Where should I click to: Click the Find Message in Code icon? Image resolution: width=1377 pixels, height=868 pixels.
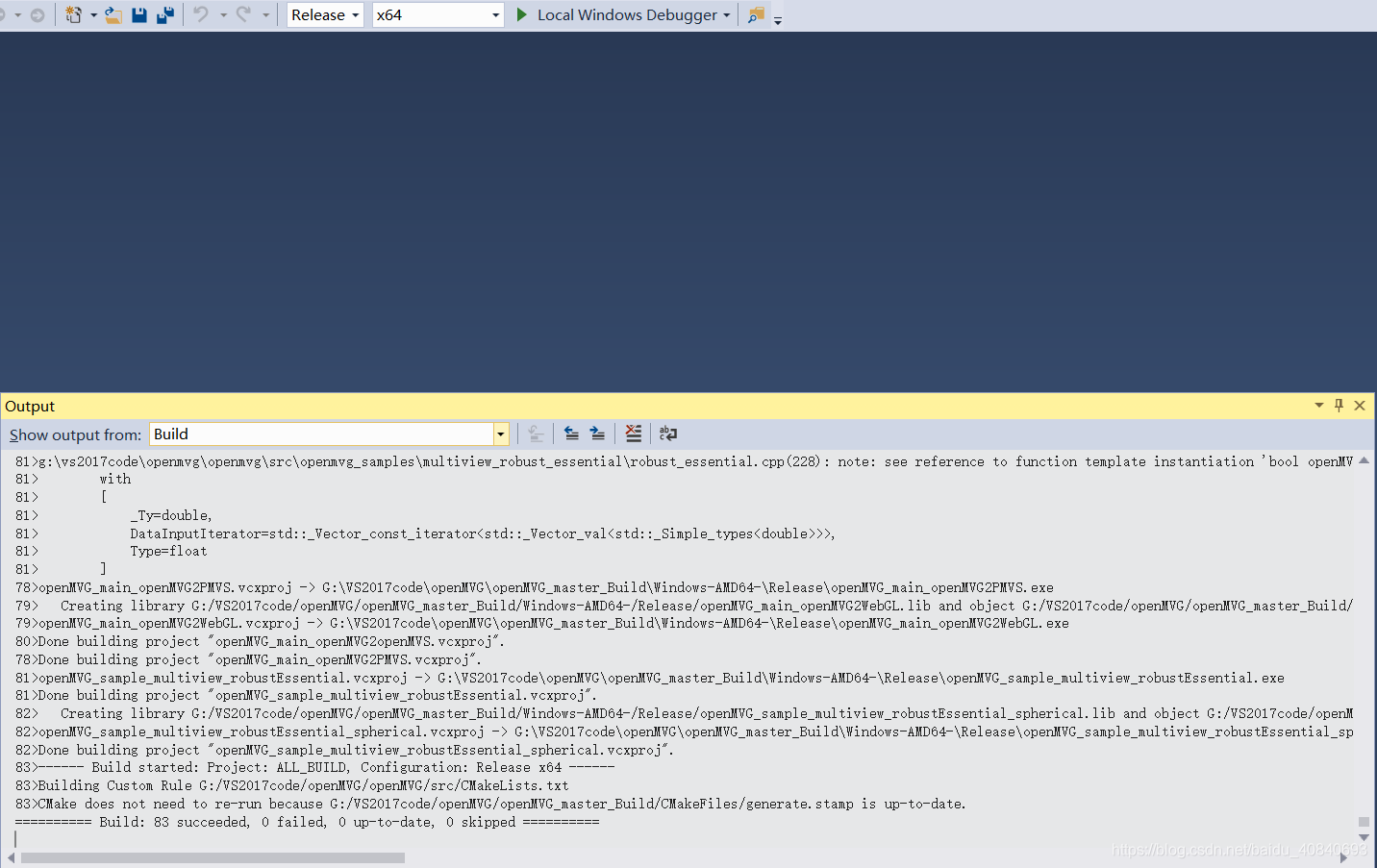pos(537,434)
